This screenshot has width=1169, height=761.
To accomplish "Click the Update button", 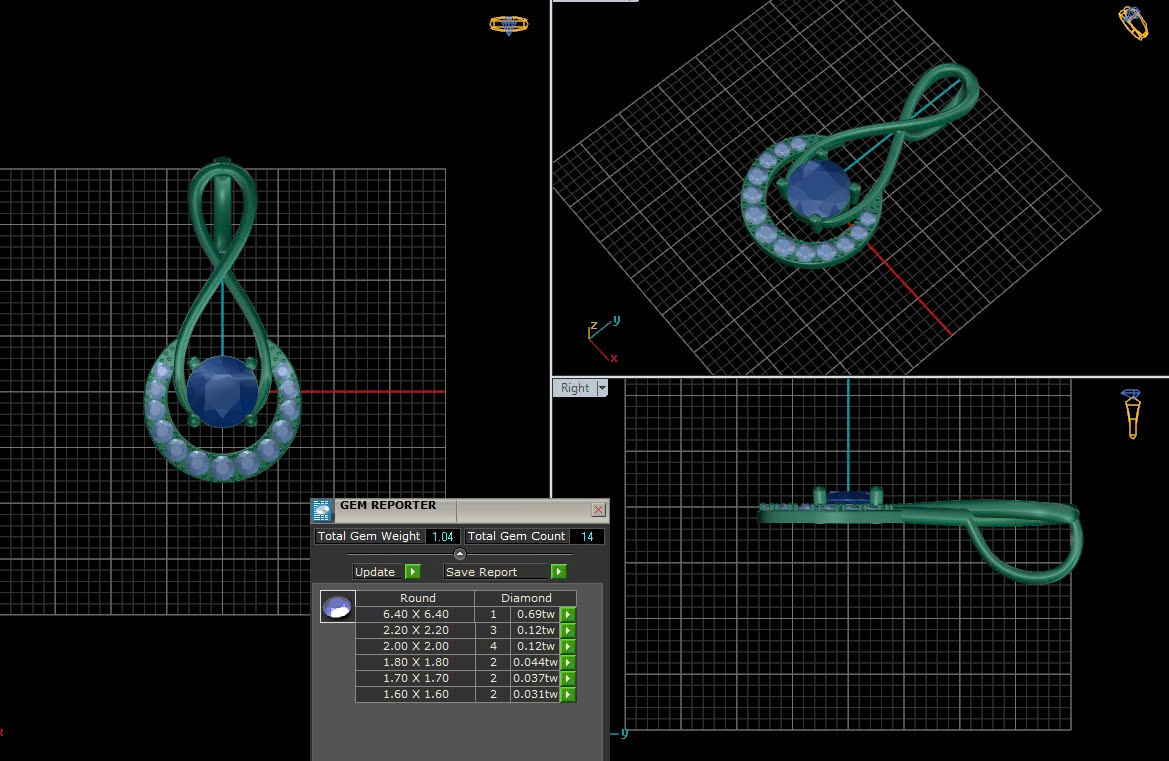I will pos(376,572).
